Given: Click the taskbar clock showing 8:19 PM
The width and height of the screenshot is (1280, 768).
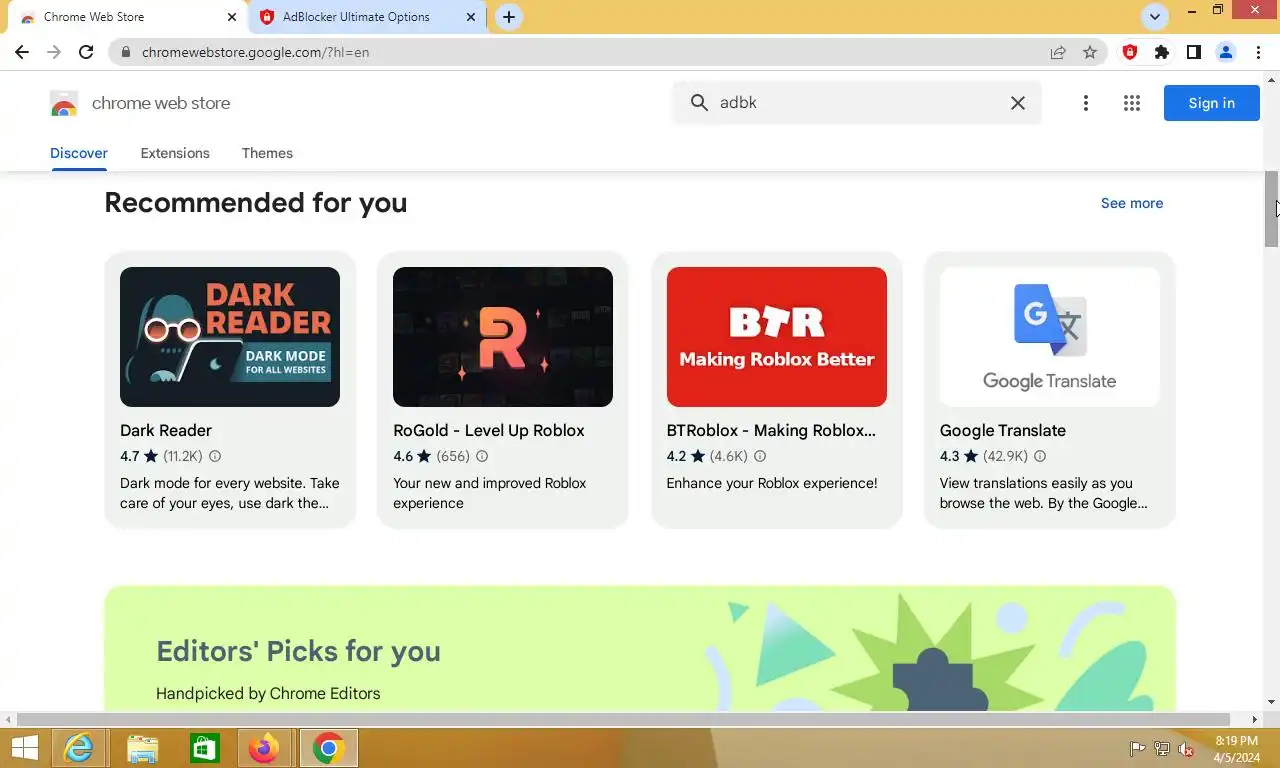Looking at the screenshot, I should [x=1236, y=749].
